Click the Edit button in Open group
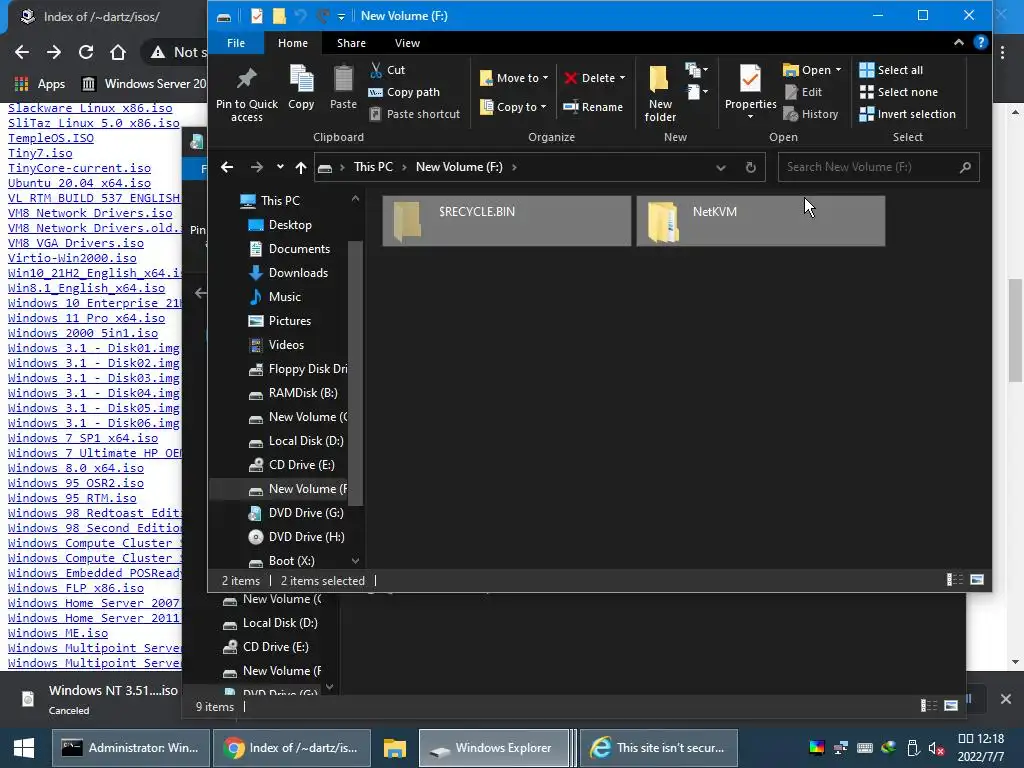This screenshot has height=768, width=1024. (803, 92)
